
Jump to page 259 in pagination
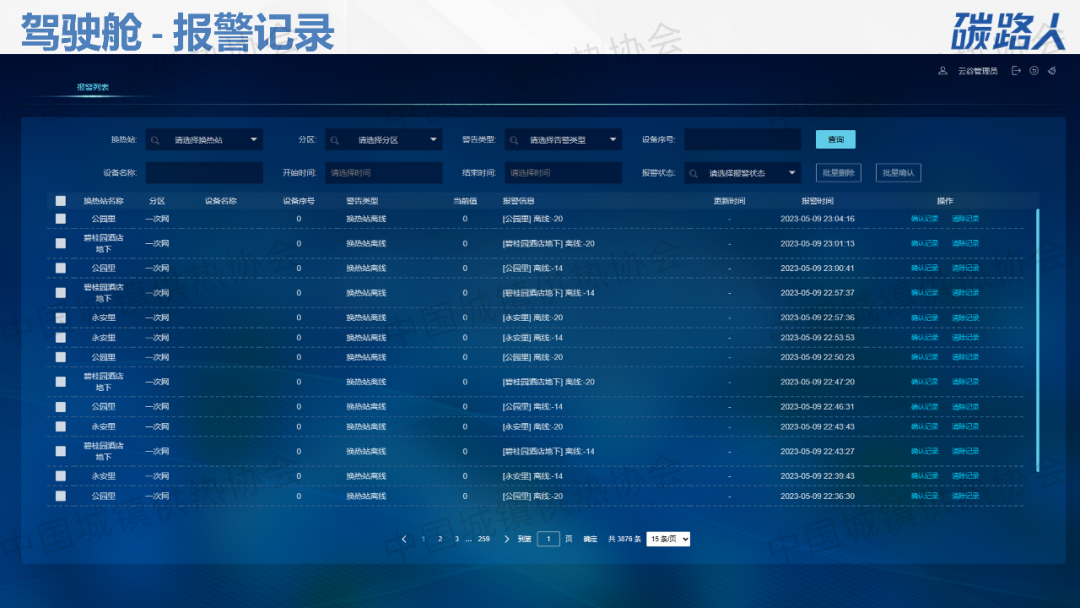484,539
